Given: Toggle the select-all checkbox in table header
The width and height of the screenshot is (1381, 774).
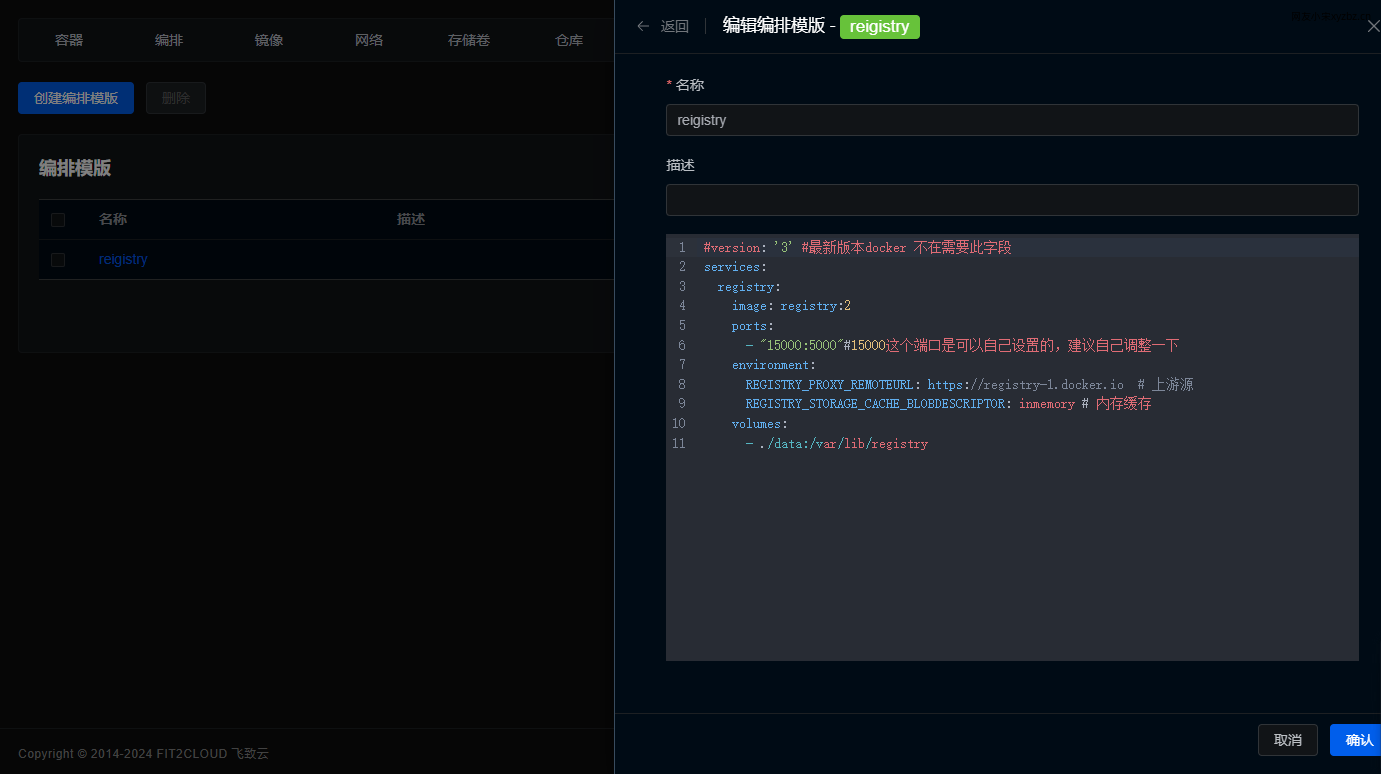Looking at the screenshot, I should click(58, 220).
